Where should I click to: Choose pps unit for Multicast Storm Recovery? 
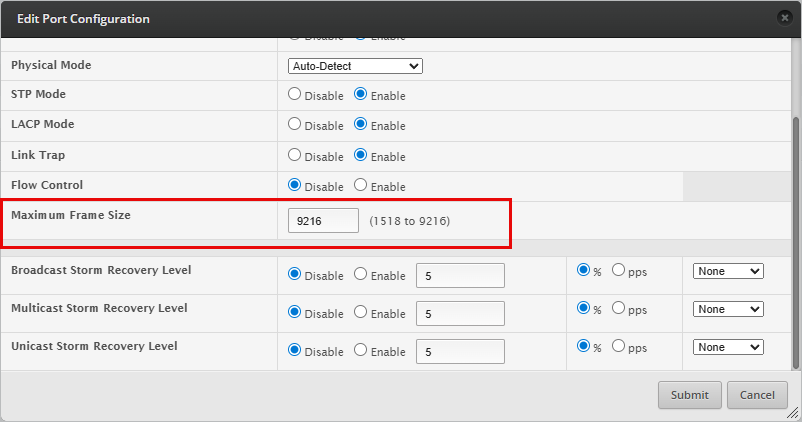618,307
